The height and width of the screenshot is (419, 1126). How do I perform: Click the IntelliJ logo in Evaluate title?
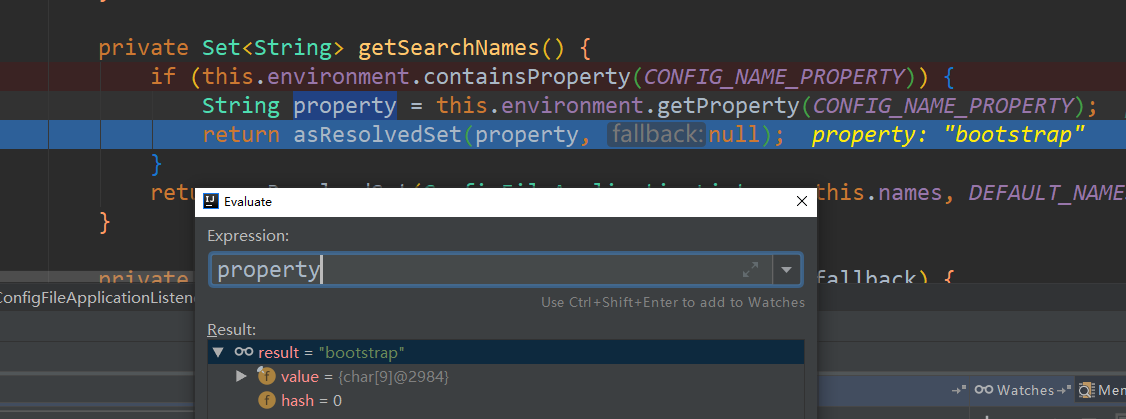click(x=211, y=201)
